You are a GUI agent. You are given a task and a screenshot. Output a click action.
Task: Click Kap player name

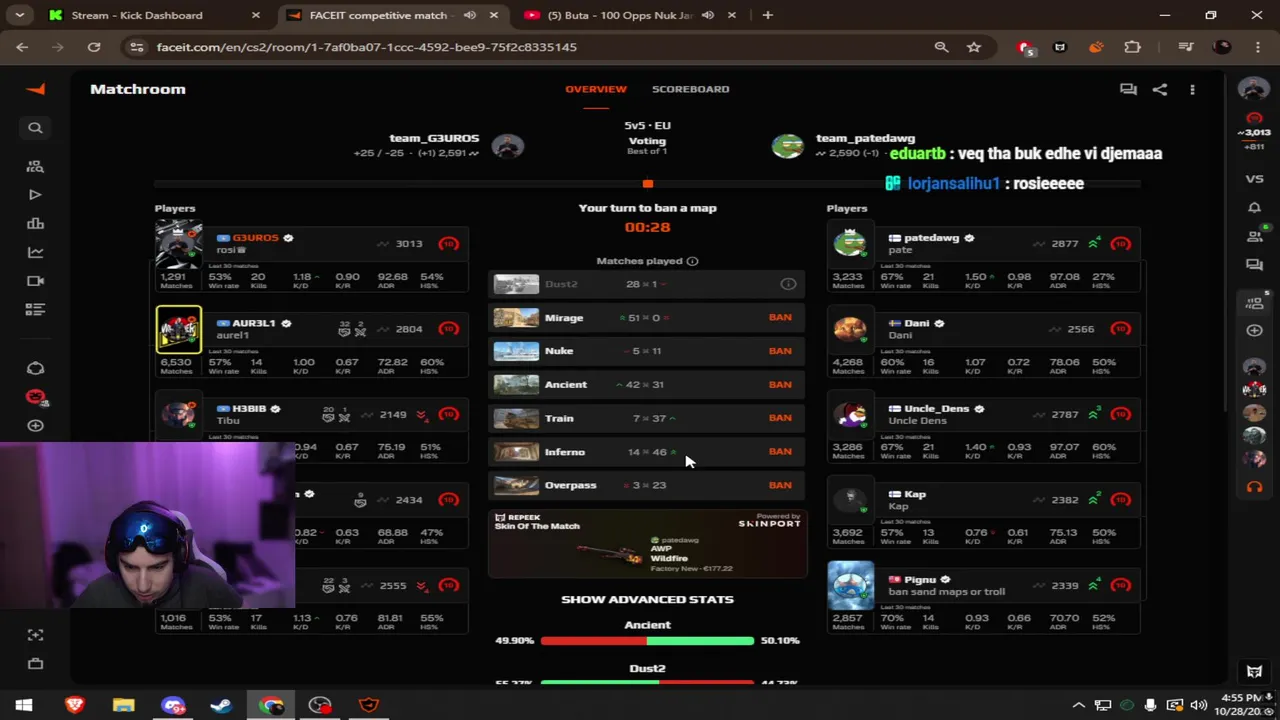[915, 494]
